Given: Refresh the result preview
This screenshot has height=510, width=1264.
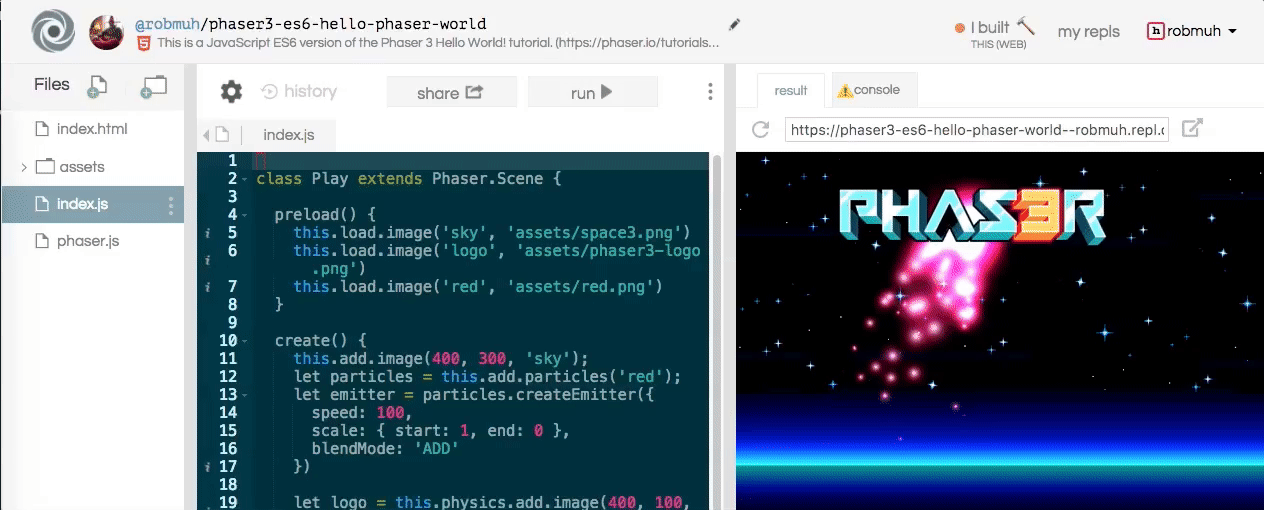Looking at the screenshot, I should click(x=760, y=129).
